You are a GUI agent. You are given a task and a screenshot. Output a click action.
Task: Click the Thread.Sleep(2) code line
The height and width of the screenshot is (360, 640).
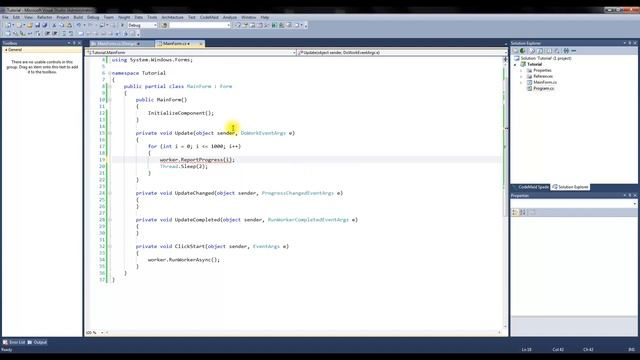click(184, 166)
